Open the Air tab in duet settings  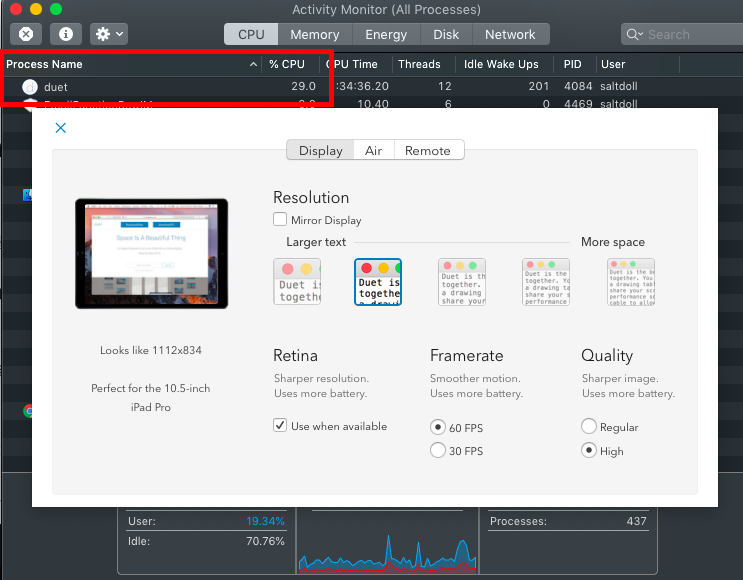[x=373, y=150]
